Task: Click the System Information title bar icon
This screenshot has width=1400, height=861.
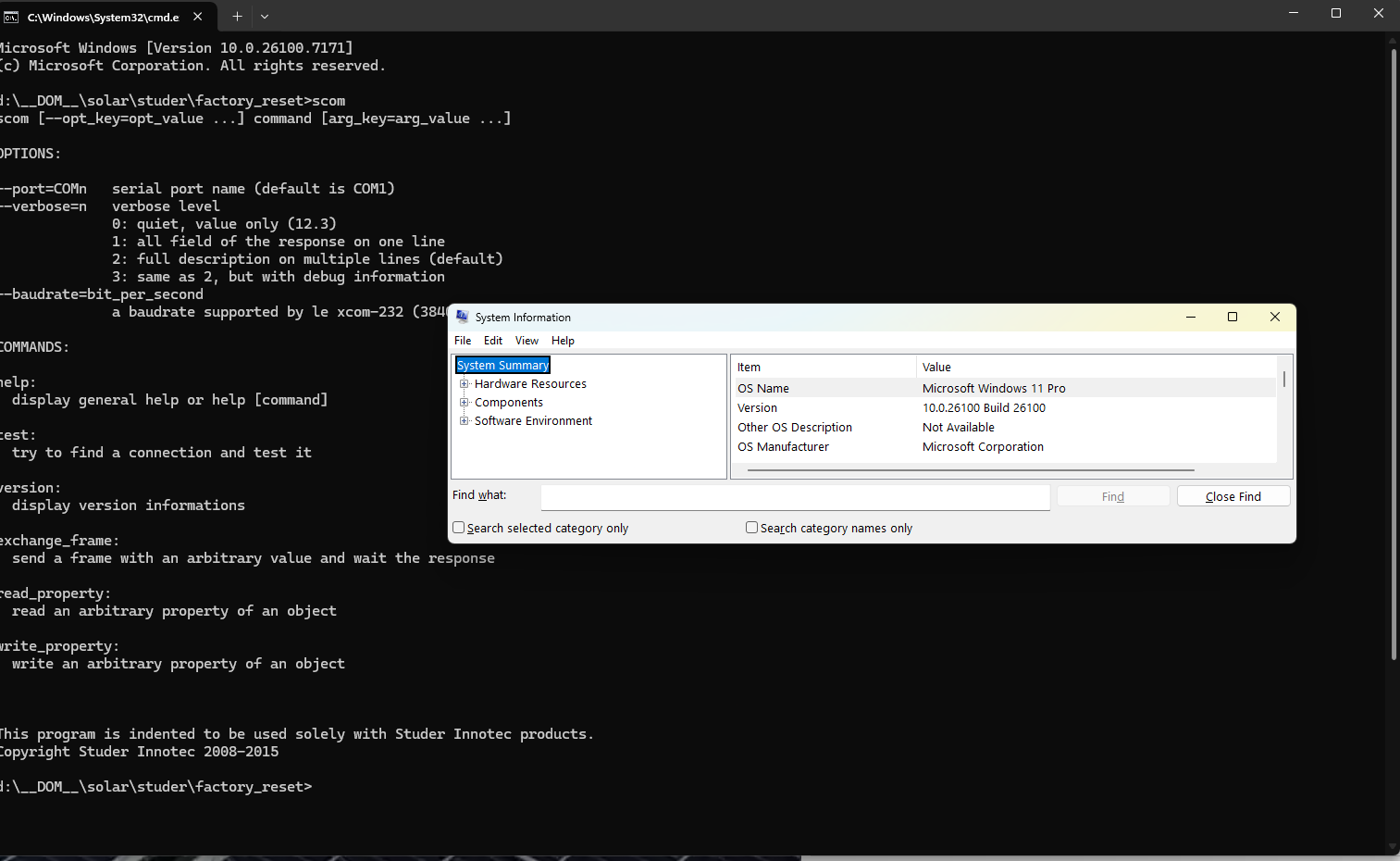Action: [x=462, y=317]
